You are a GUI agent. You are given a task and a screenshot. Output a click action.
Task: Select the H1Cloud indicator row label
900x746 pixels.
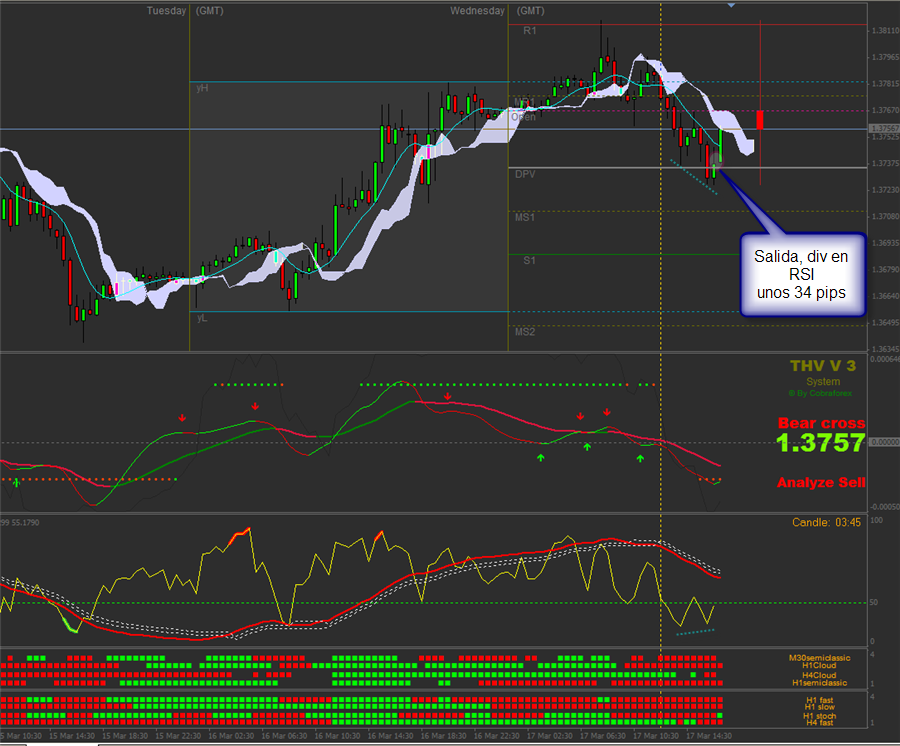tap(819, 665)
